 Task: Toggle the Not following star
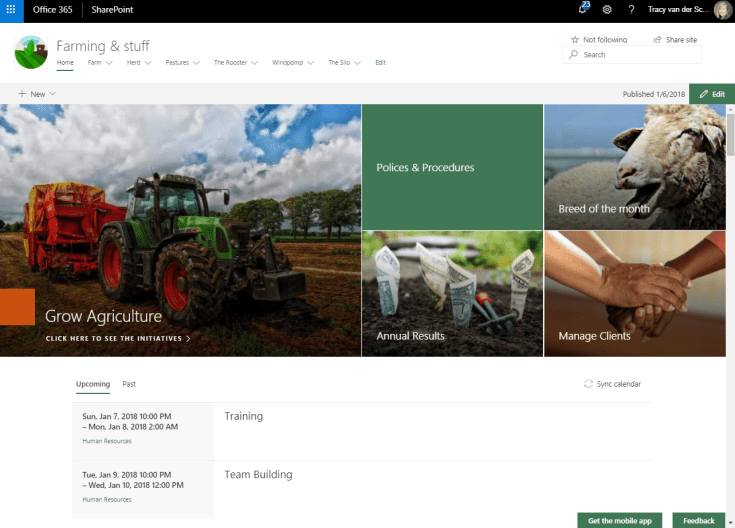[x=574, y=40]
